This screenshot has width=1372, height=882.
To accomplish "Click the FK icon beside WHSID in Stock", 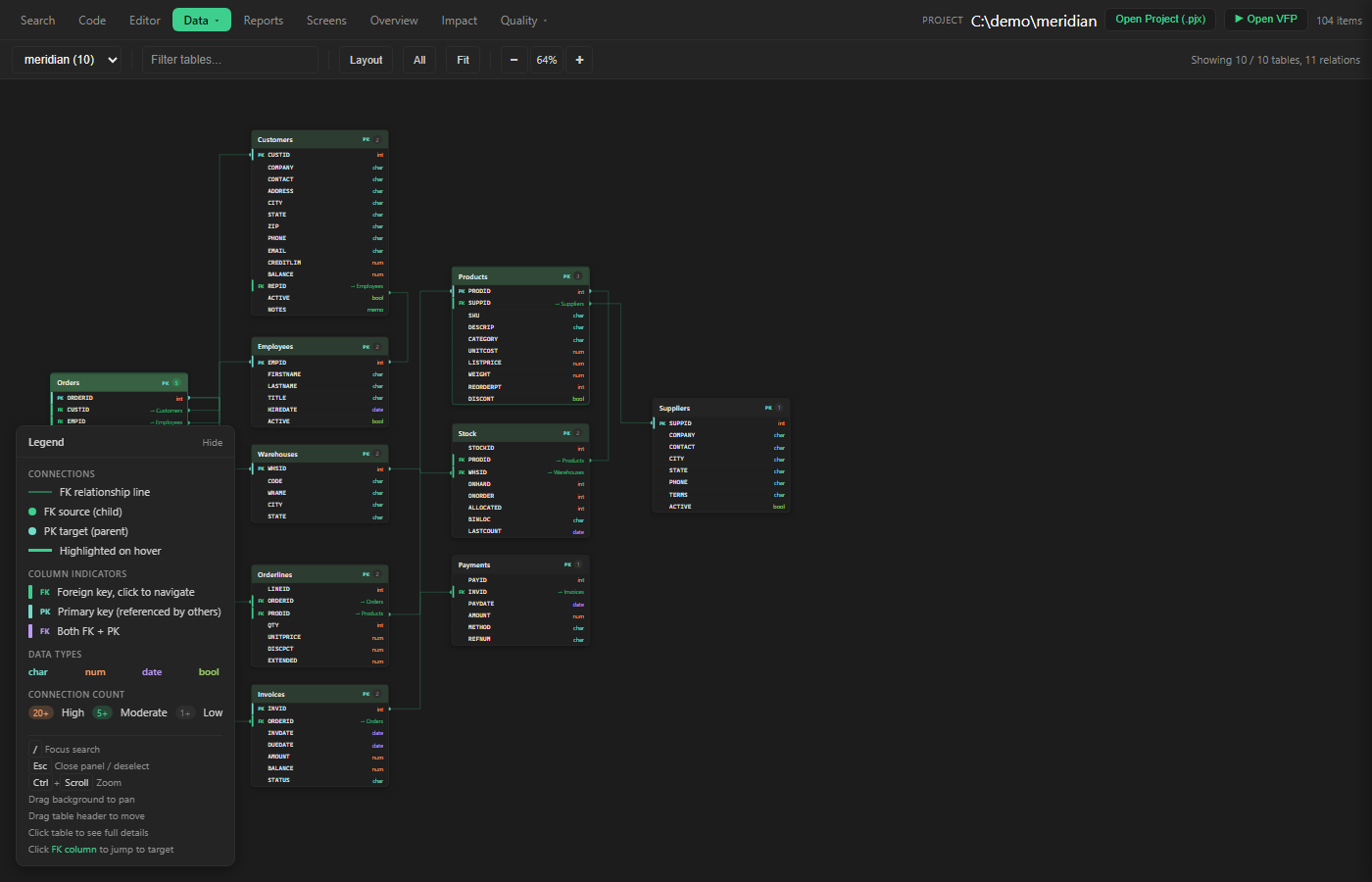I will [462, 472].
